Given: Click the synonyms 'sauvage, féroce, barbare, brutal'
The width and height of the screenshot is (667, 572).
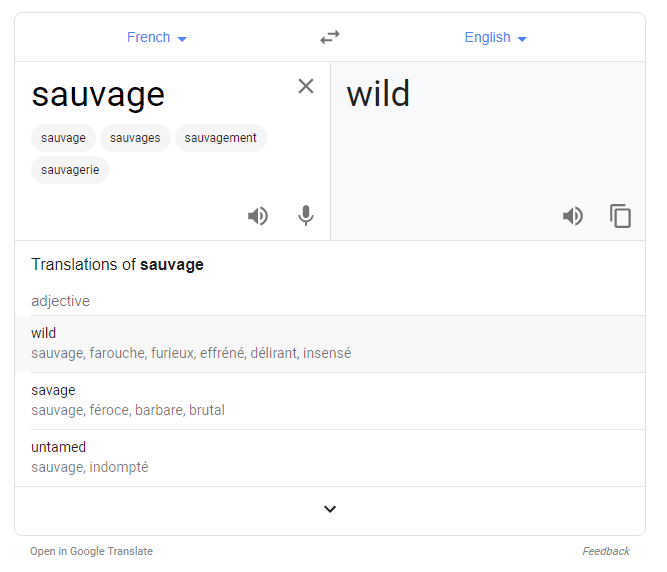Looking at the screenshot, I should [x=128, y=410].
